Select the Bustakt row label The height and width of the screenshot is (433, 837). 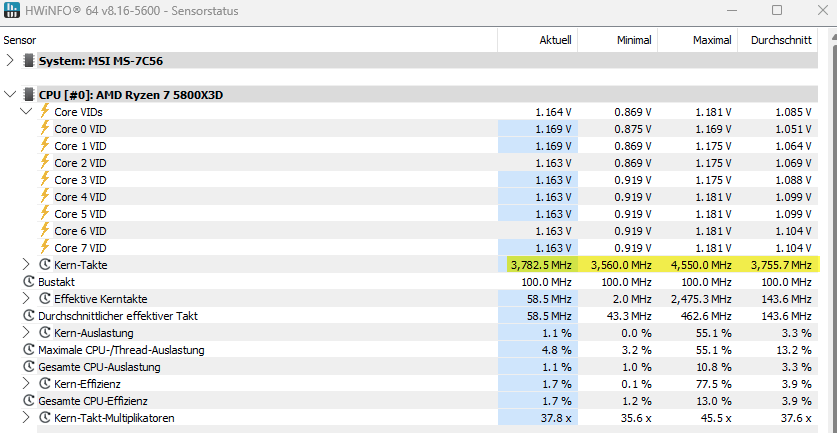pos(57,281)
